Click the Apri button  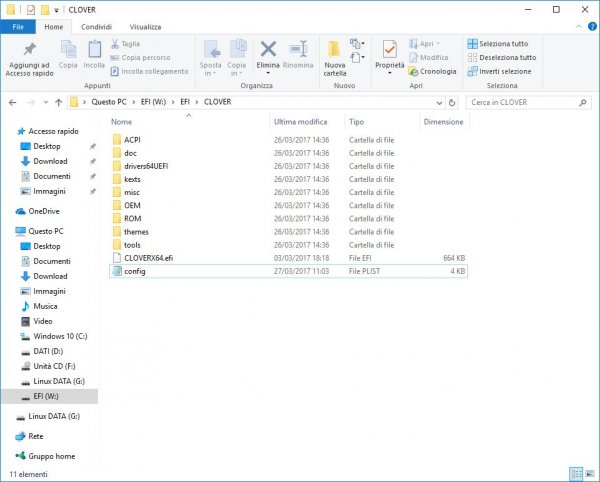point(425,44)
